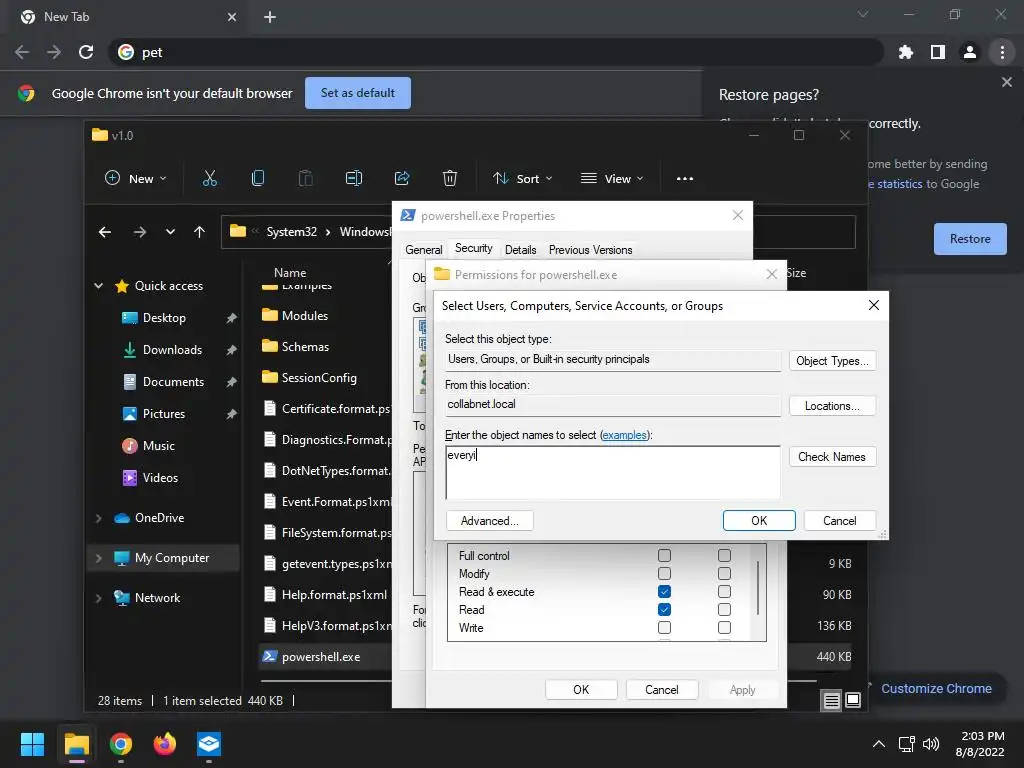The width and height of the screenshot is (1024, 768).
Task: Click the object names text field
Action: pyautogui.click(x=613, y=473)
